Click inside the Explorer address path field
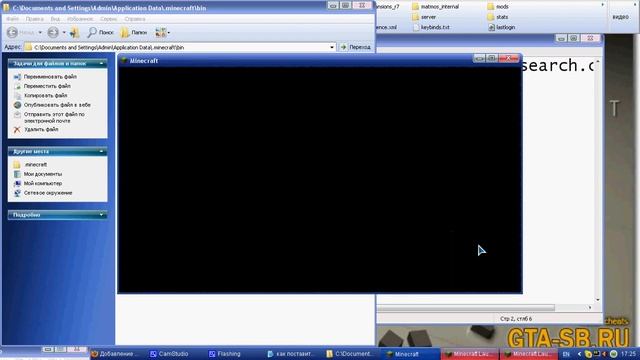Screen dimensions: 640x360 click(x=180, y=47)
